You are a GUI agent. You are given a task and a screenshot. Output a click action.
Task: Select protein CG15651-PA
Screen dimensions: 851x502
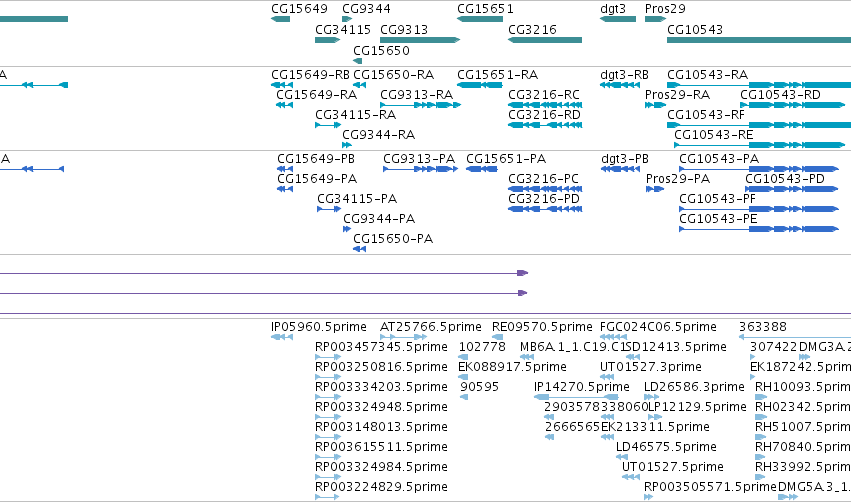pyautogui.click(x=482, y=169)
